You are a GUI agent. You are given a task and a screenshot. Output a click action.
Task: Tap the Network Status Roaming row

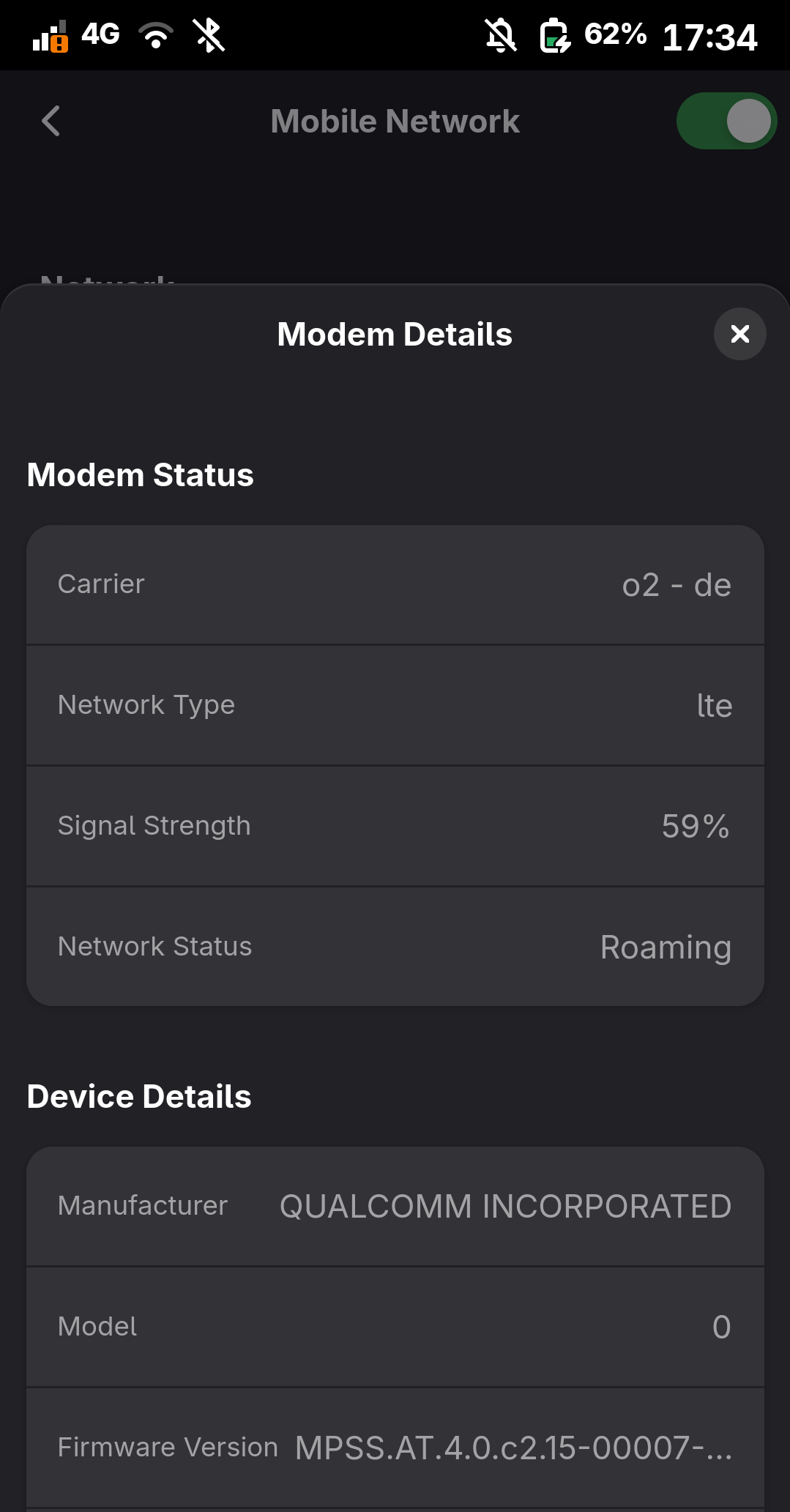point(395,946)
